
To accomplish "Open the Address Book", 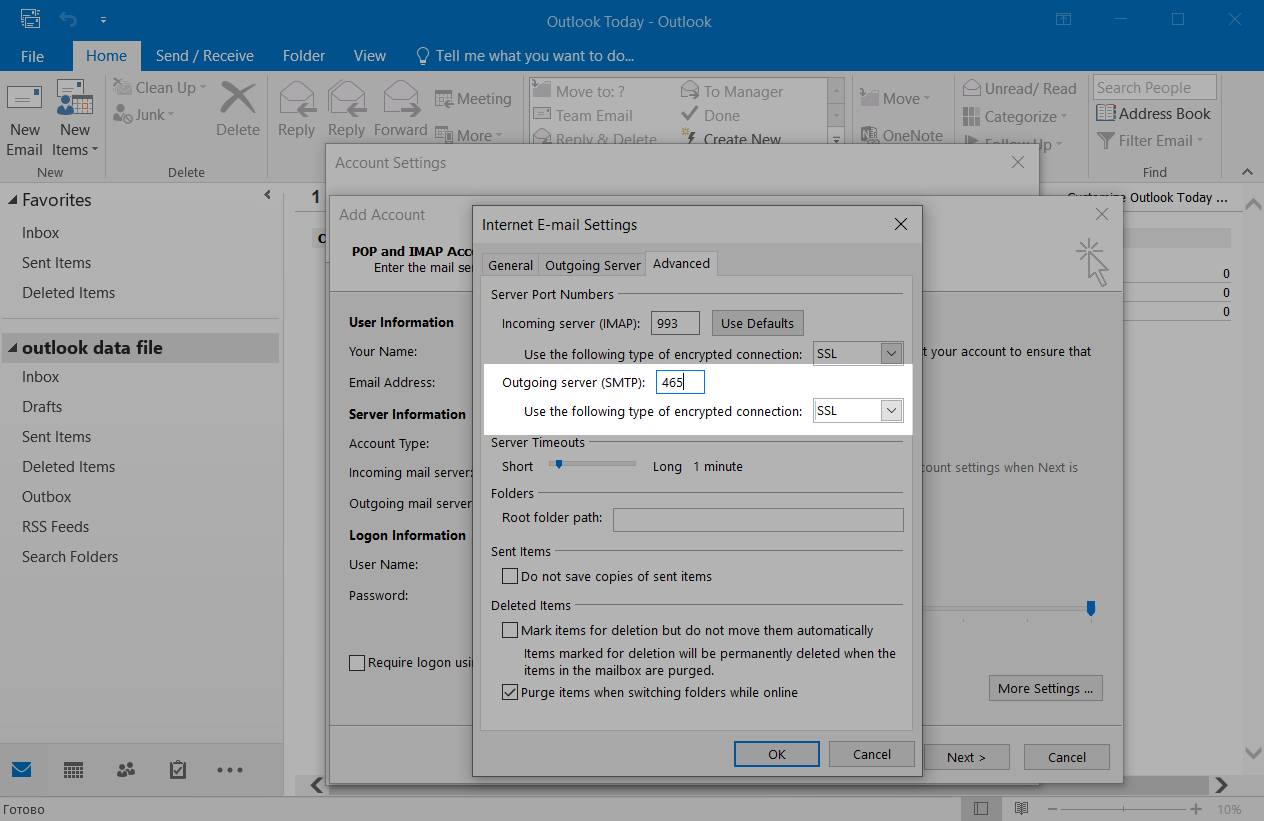I will pyautogui.click(x=1153, y=114).
